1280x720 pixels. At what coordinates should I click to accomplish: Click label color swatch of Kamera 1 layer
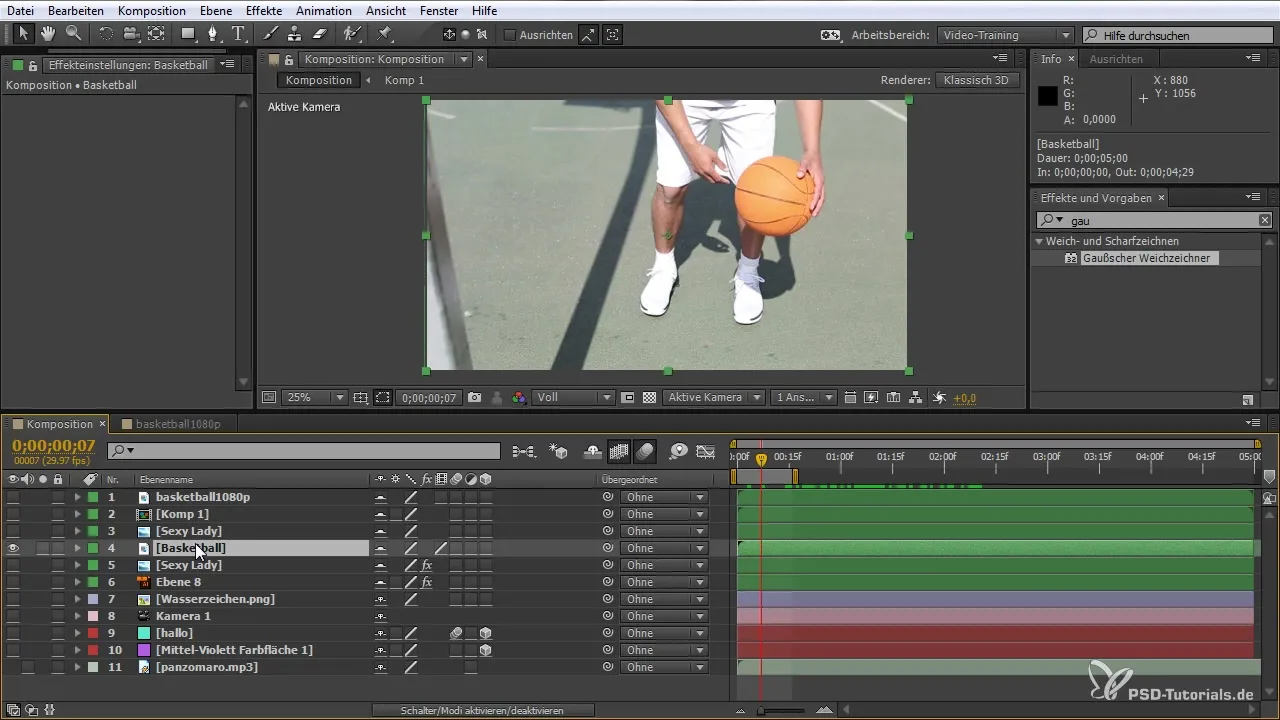pyautogui.click(x=93, y=616)
